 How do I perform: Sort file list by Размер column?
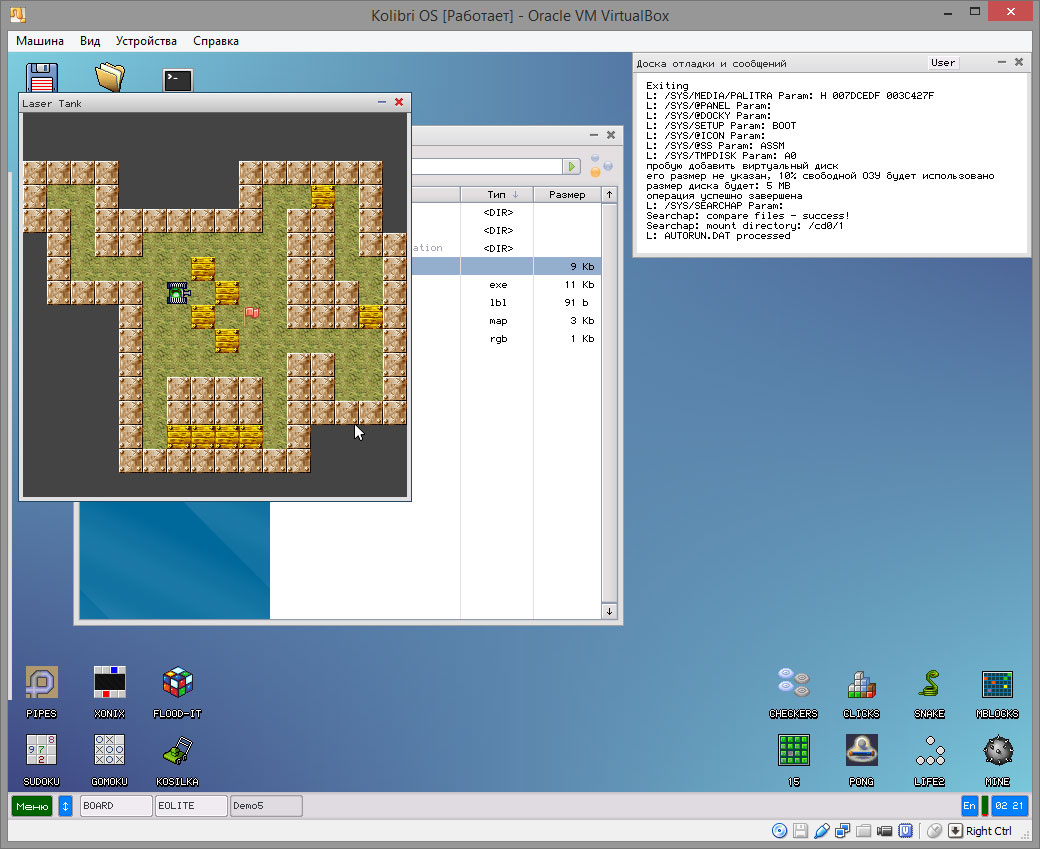coord(567,194)
